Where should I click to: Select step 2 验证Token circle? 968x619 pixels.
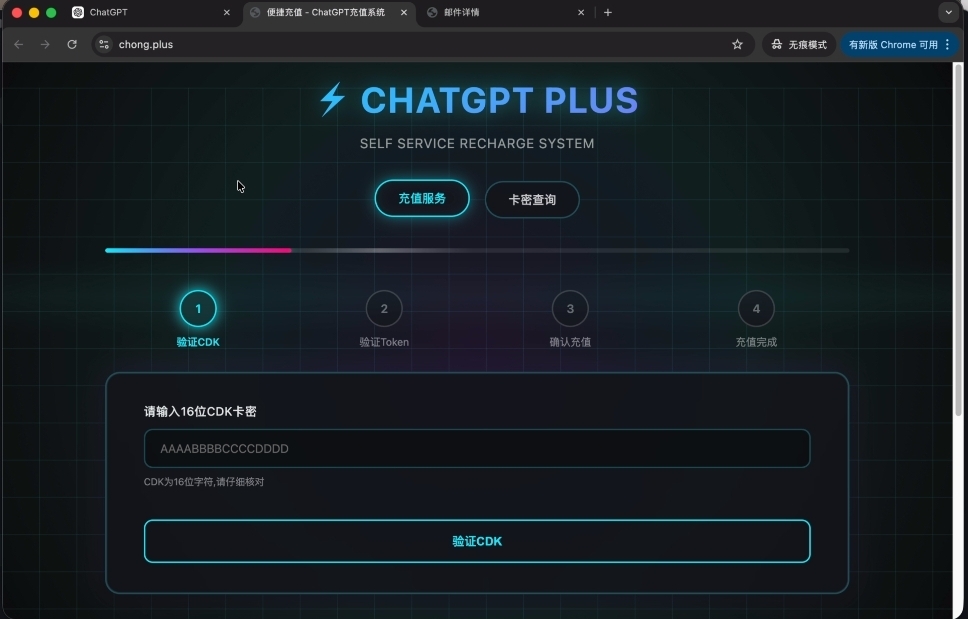384,309
